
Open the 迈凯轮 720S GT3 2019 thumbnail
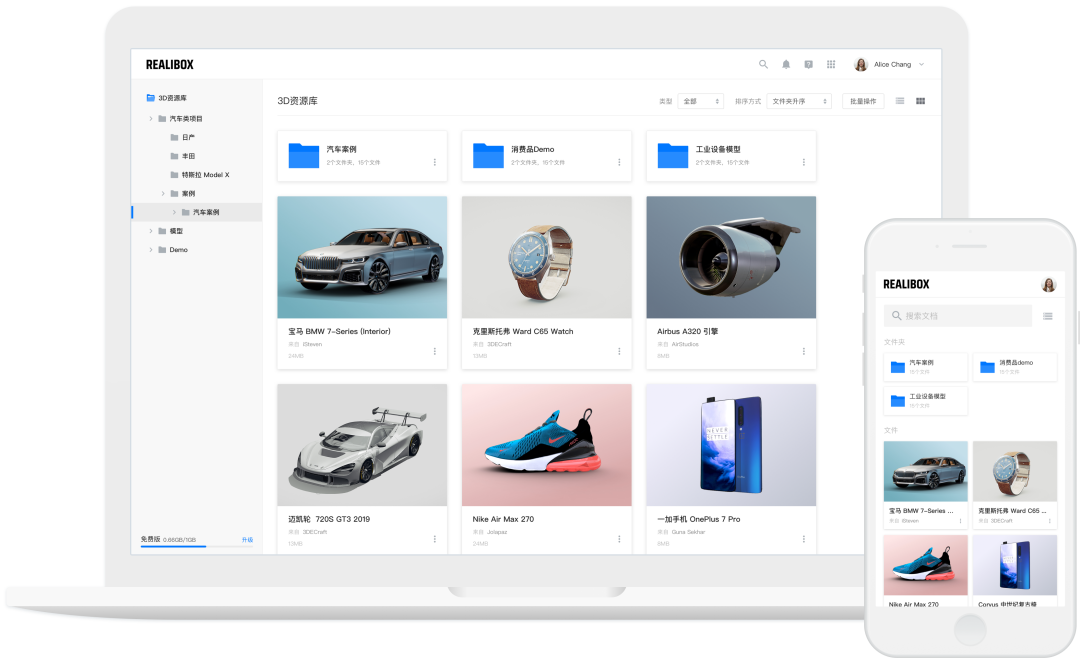(x=362, y=445)
